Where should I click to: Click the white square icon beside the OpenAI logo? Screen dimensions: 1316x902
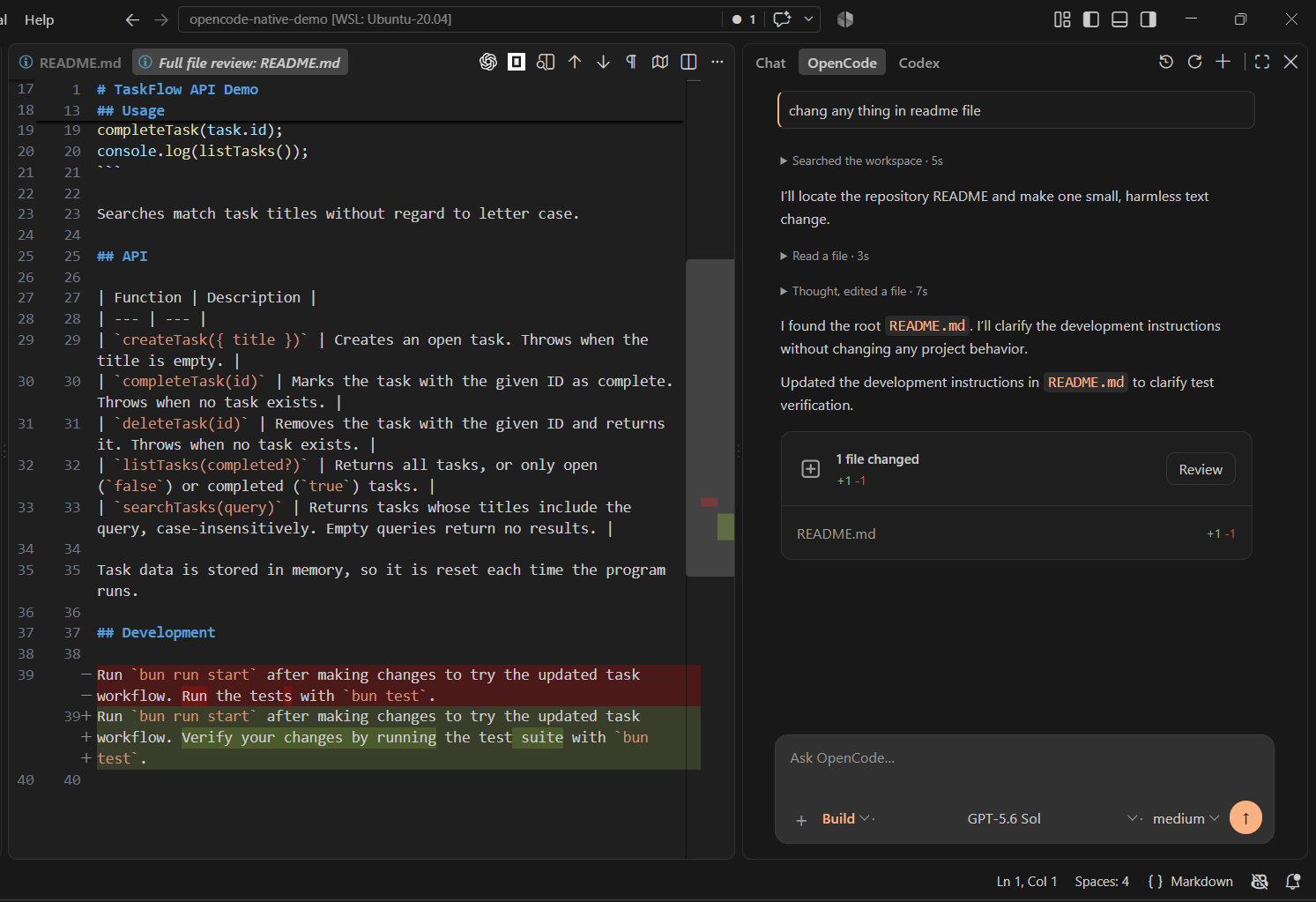pyautogui.click(x=517, y=62)
